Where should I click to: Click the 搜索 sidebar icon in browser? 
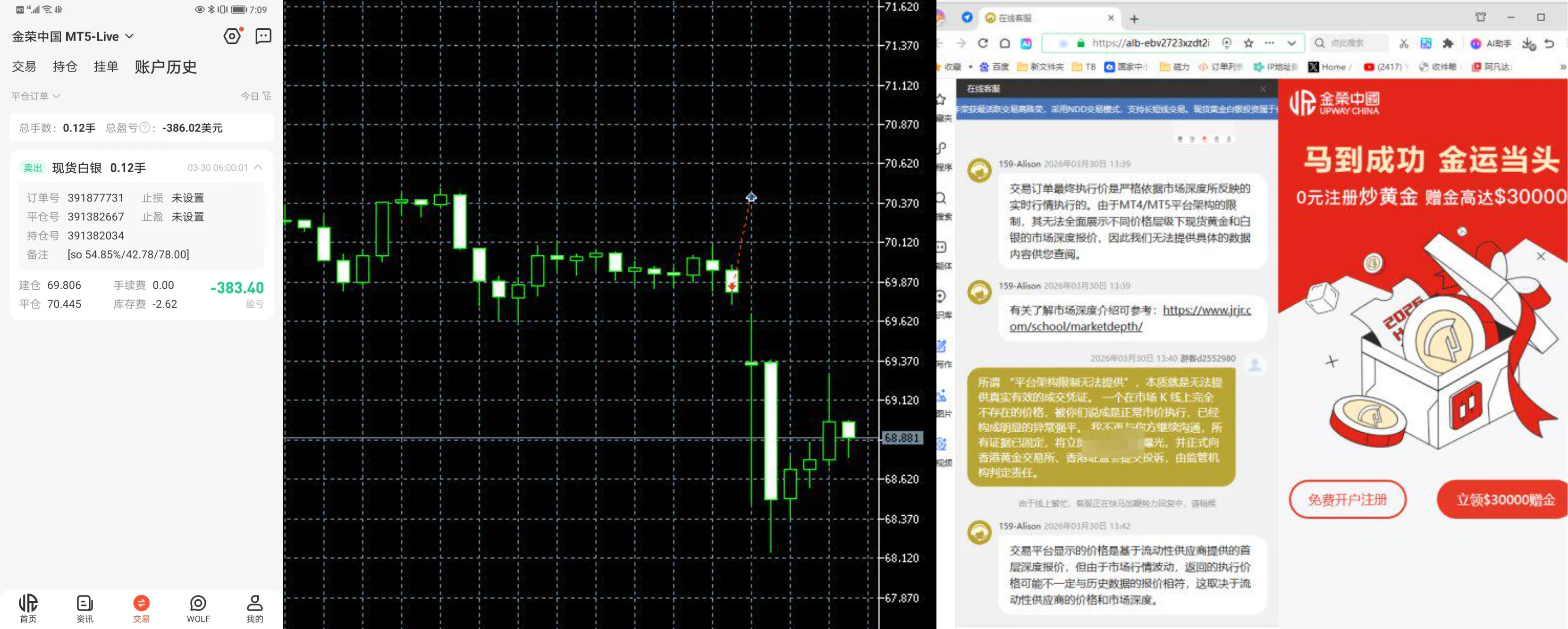point(943,205)
